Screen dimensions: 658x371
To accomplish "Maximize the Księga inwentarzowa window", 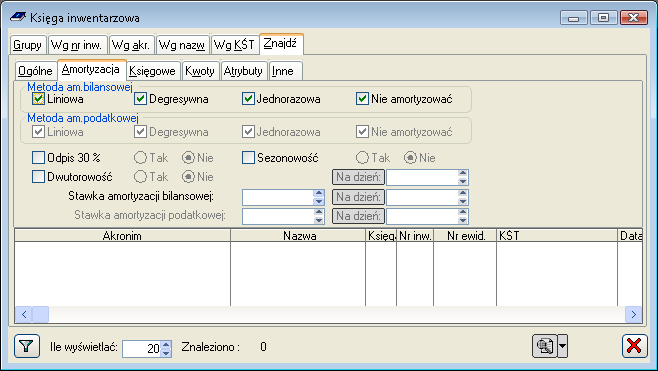I will tap(603, 18).
